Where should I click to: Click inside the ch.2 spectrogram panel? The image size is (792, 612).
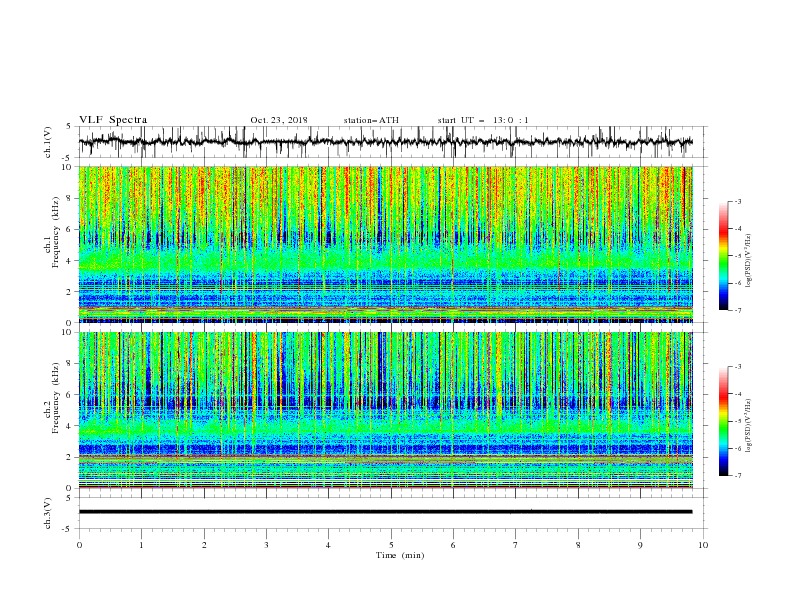(x=386, y=410)
